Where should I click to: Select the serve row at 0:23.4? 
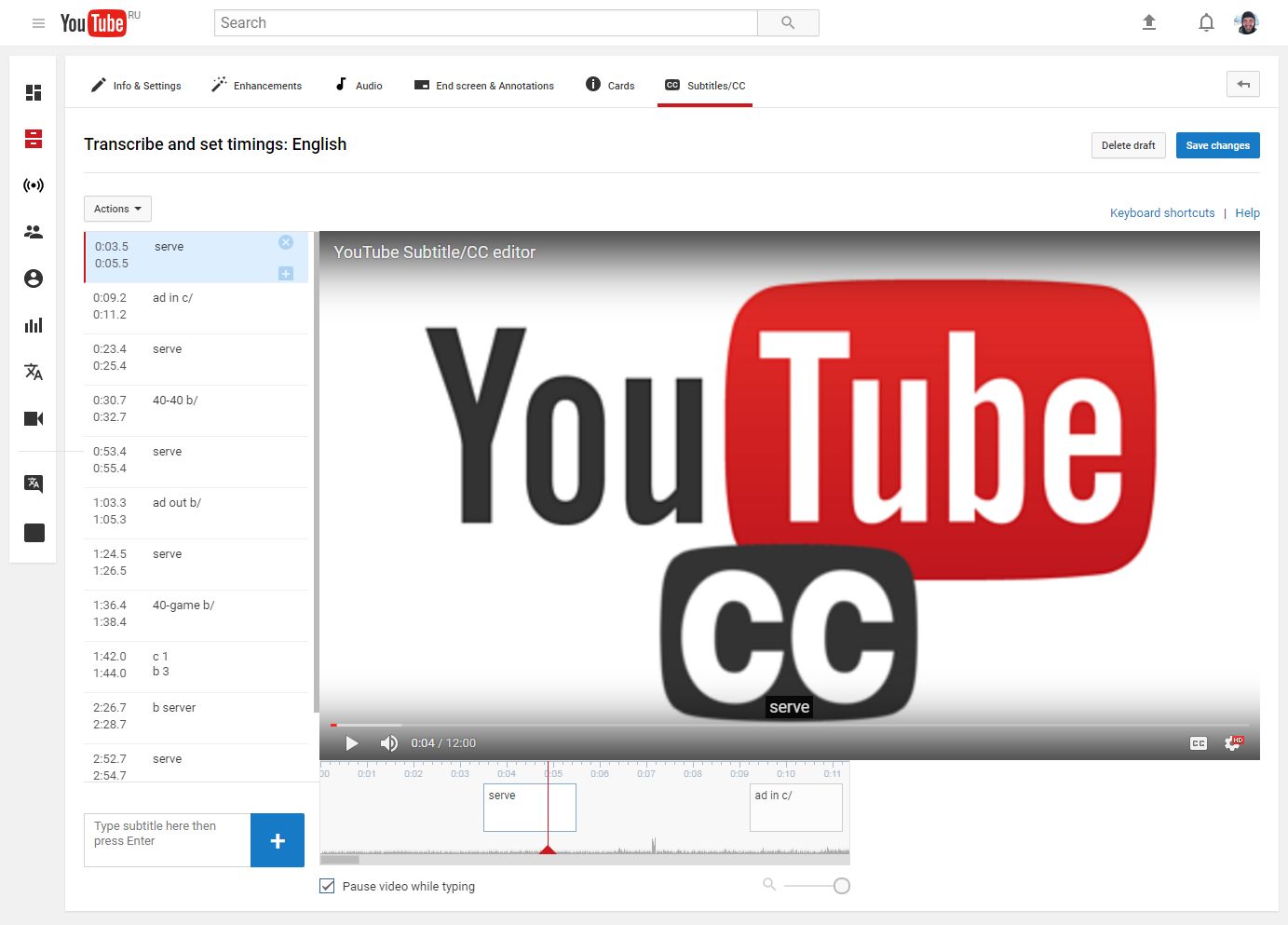click(x=196, y=358)
